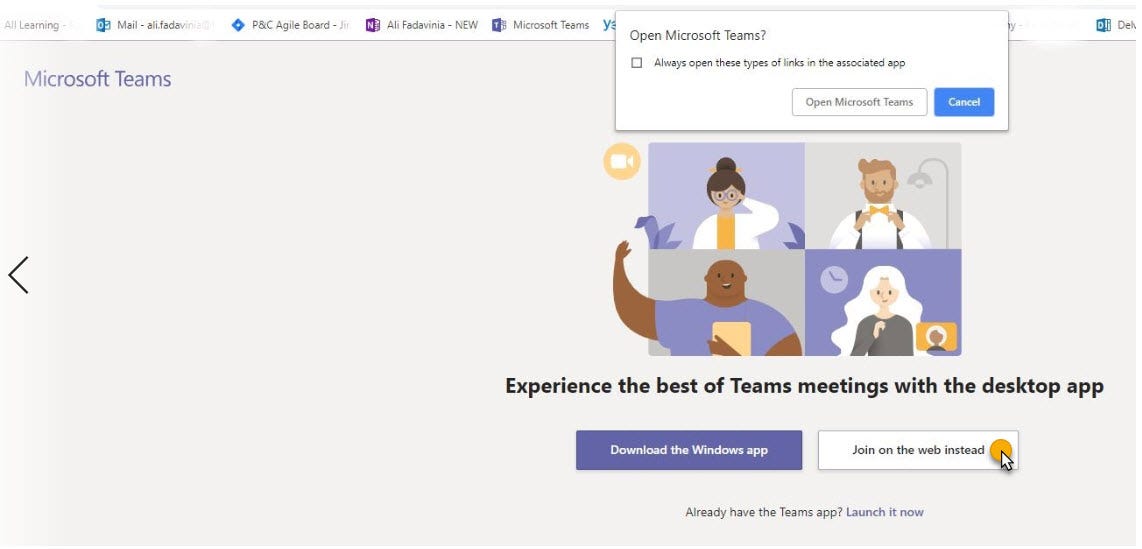
Task: Cancel the Open Microsoft Teams dialog
Action: (x=964, y=102)
